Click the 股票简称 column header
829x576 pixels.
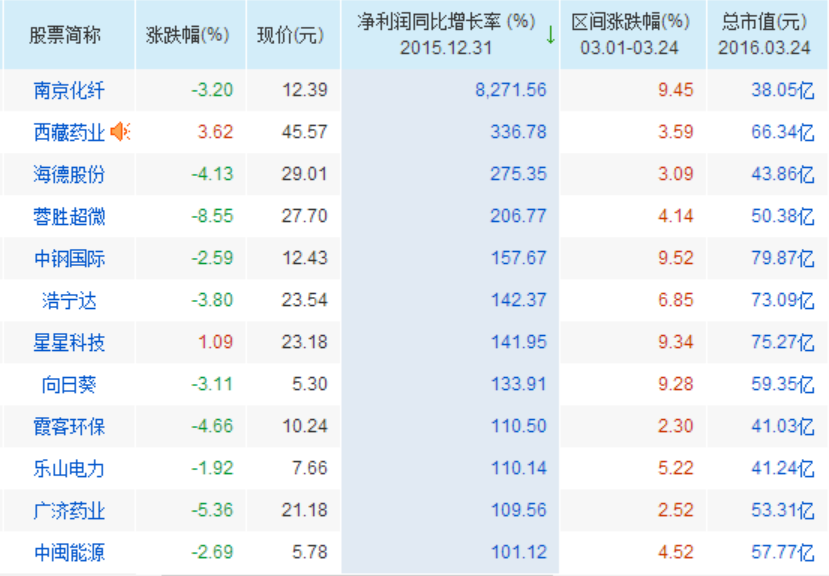click(65, 35)
